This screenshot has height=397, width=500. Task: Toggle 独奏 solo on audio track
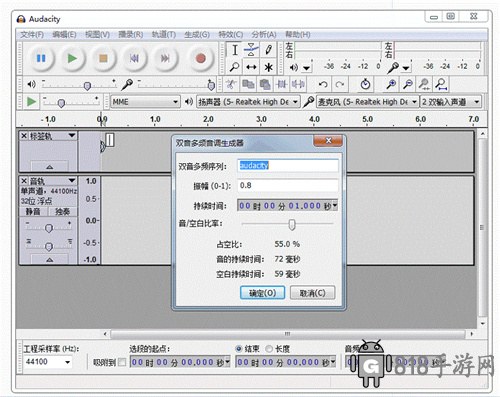(63, 212)
